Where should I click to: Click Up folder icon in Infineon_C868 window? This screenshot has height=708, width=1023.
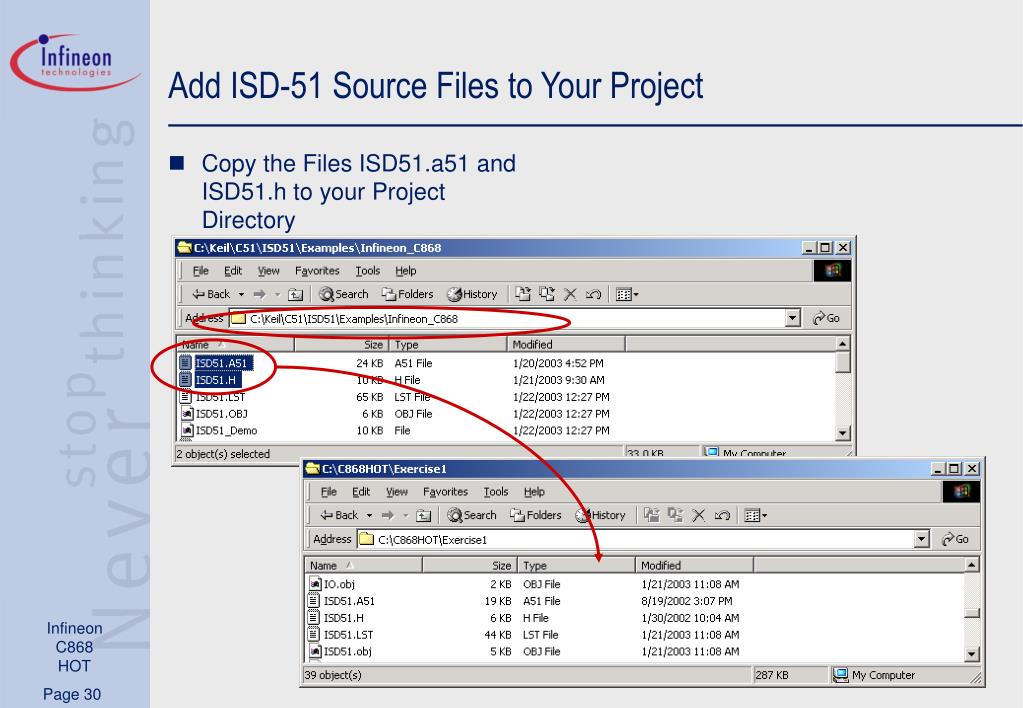pyautogui.click(x=296, y=294)
